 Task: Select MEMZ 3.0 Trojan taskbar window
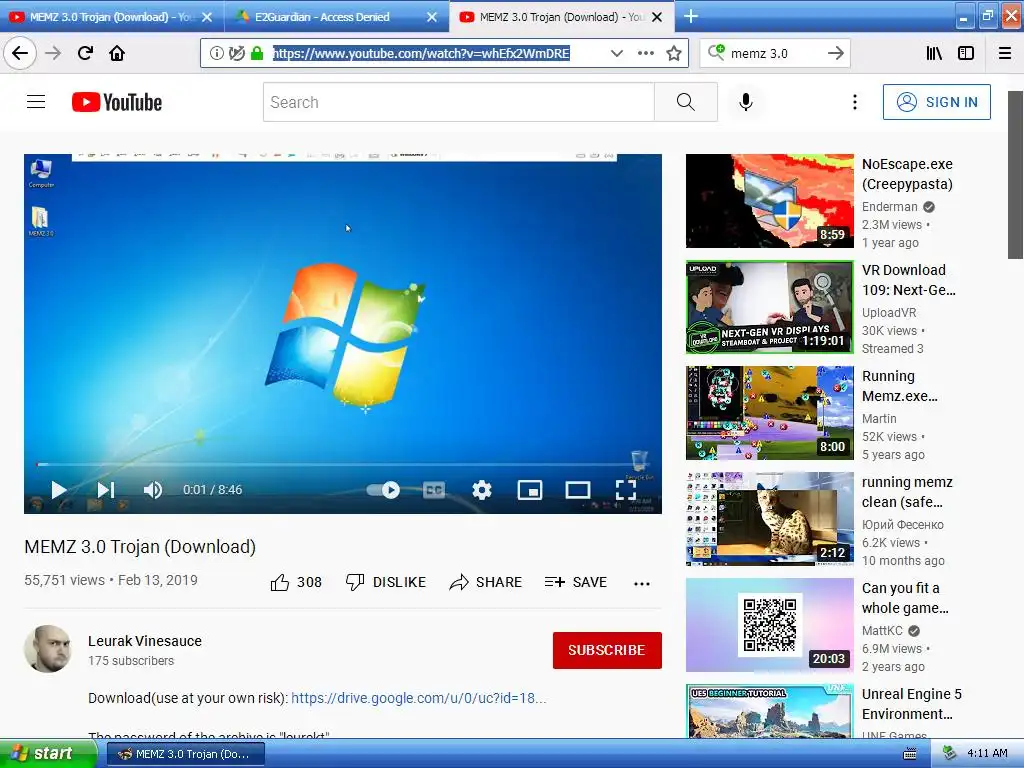185,754
